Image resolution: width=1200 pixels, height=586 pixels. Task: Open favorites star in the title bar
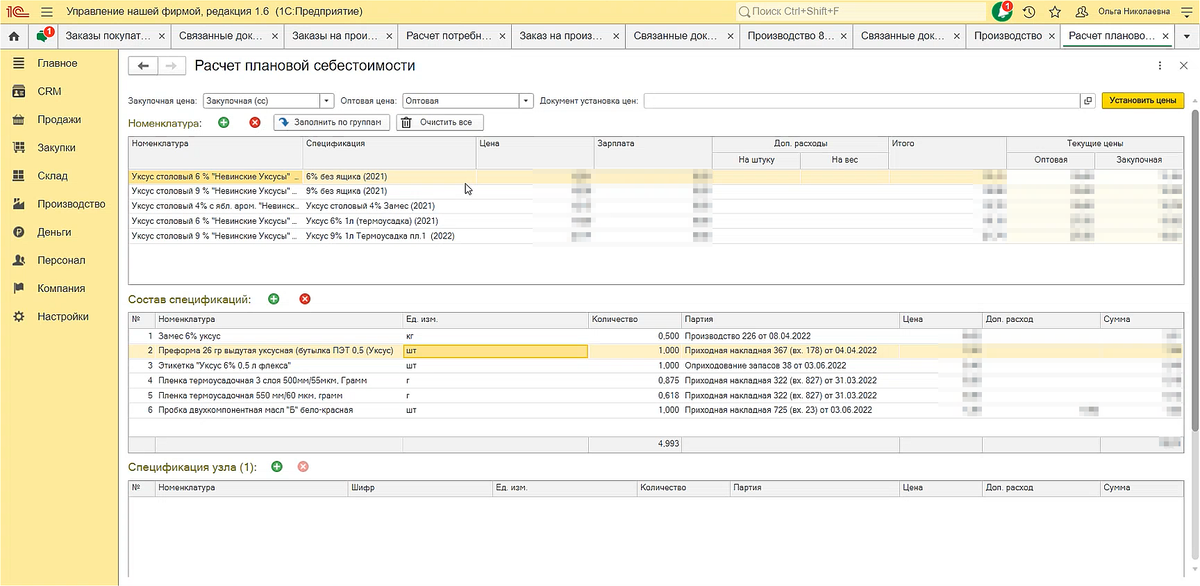(x=1055, y=11)
